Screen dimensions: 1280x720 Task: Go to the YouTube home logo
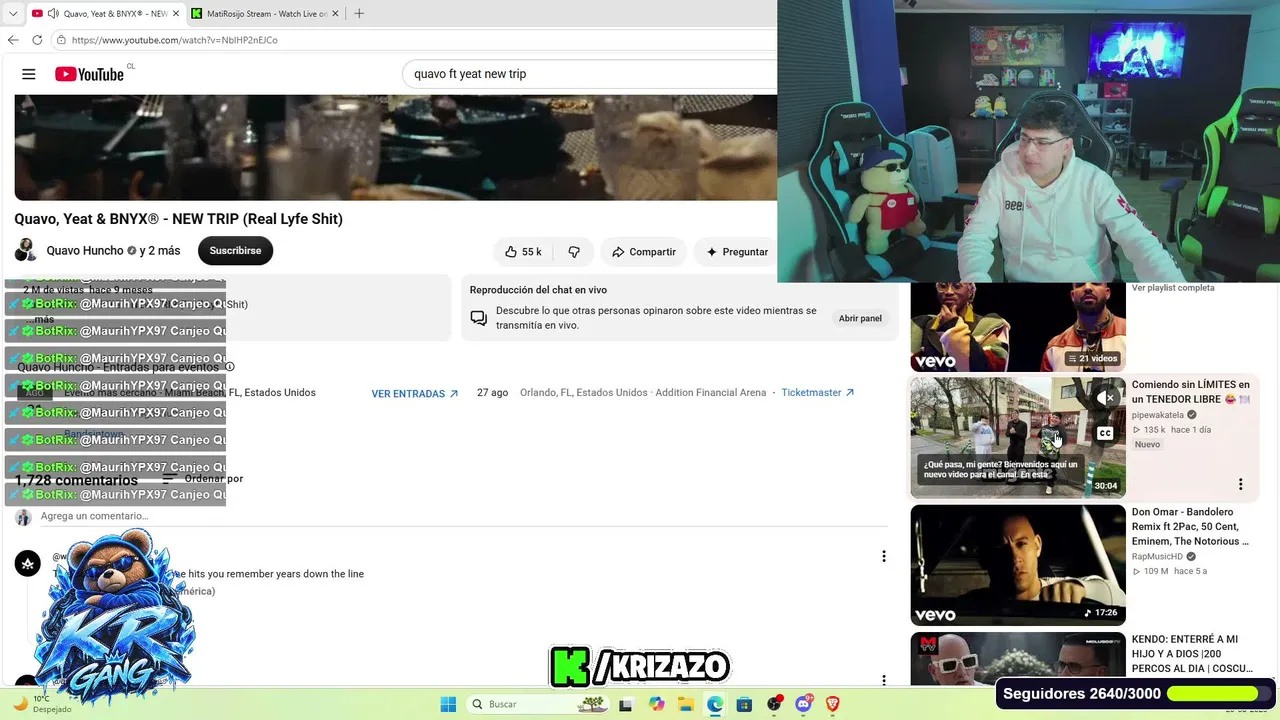point(89,74)
